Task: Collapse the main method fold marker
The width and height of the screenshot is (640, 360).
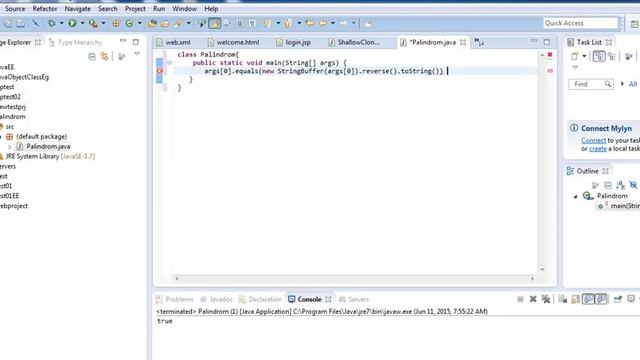Action: [x=169, y=63]
